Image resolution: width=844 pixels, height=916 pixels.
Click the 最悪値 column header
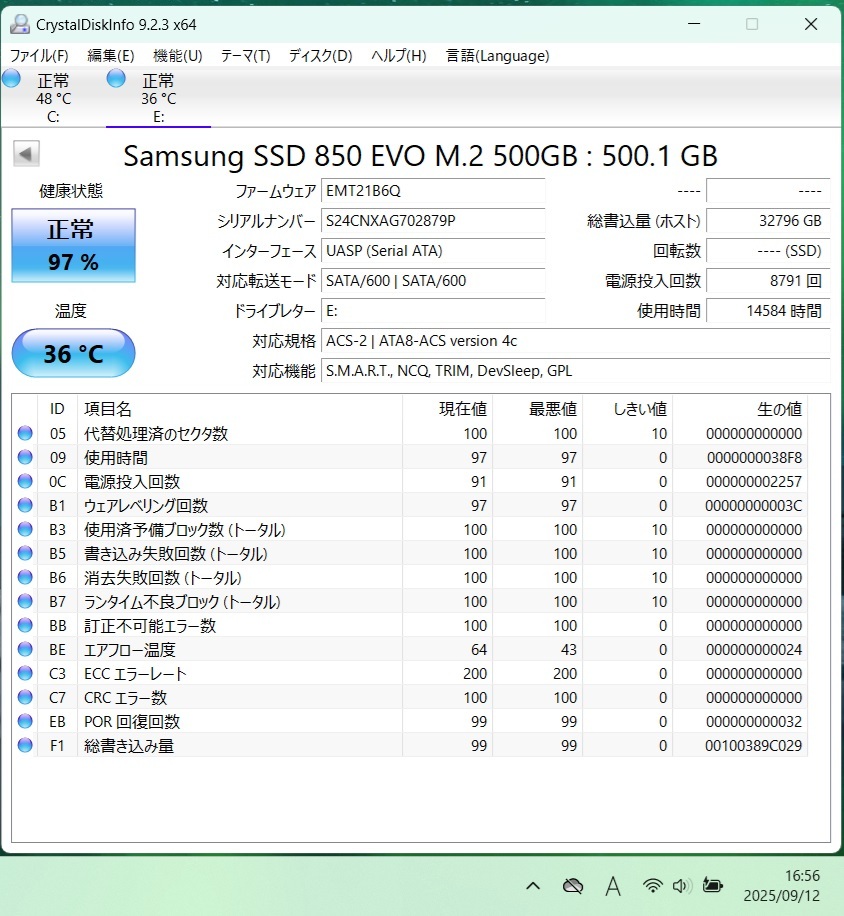coord(537,408)
